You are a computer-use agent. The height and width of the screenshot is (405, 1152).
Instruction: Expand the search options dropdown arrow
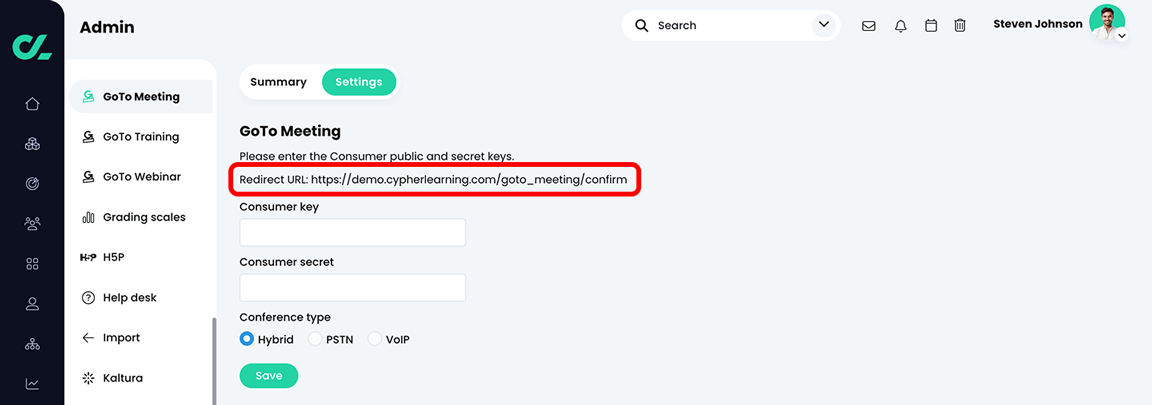[x=822, y=26]
